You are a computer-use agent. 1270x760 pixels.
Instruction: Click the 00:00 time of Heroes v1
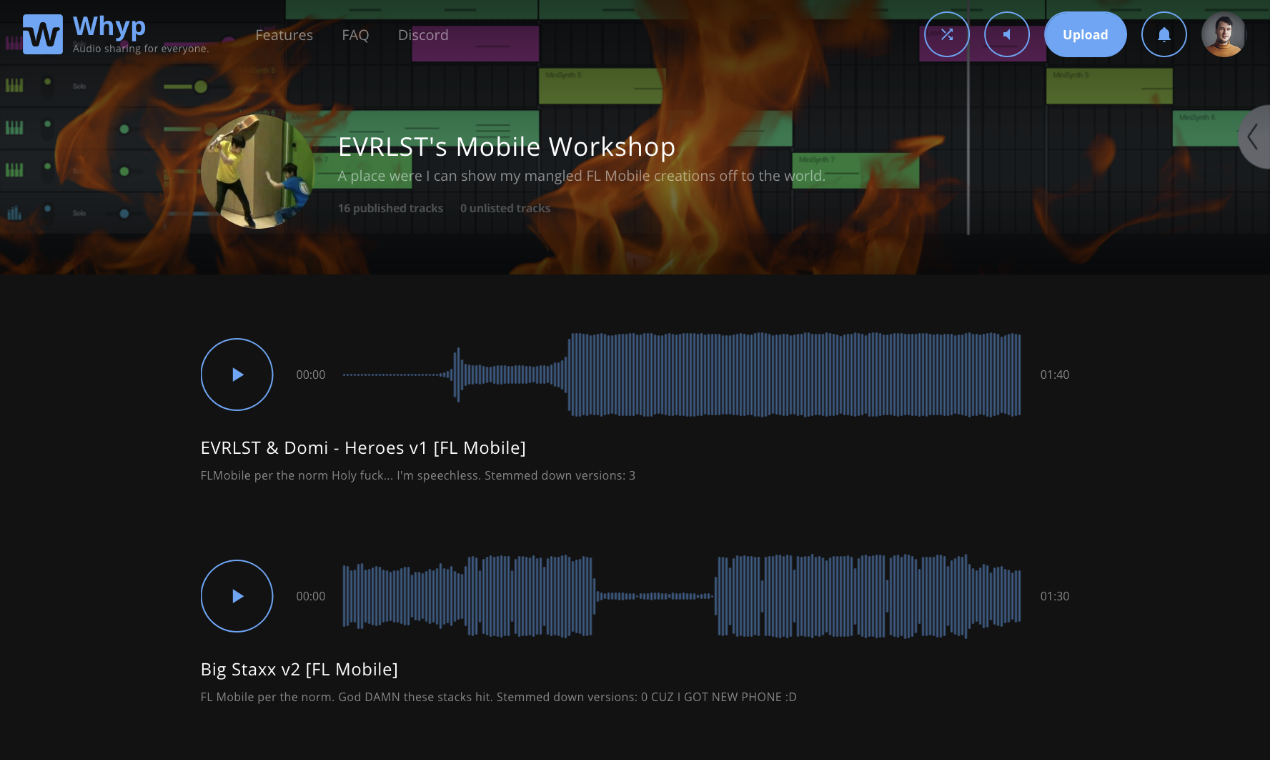pyautogui.click(x=311, y=375)
